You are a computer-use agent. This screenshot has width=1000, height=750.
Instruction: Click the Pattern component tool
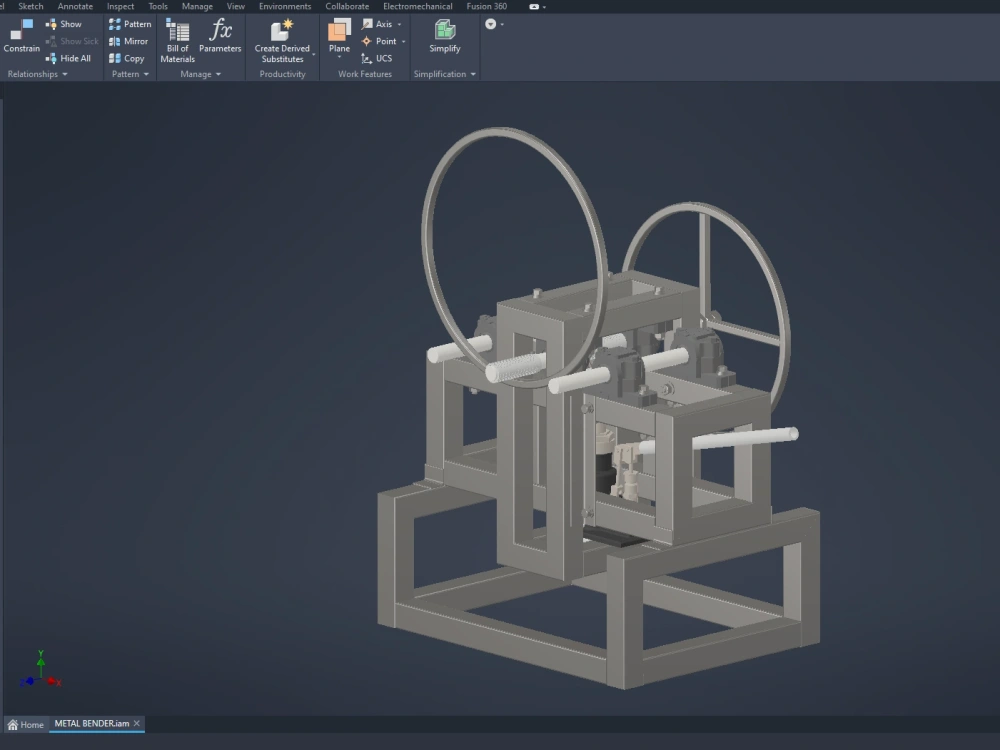(x=129, y=24)
